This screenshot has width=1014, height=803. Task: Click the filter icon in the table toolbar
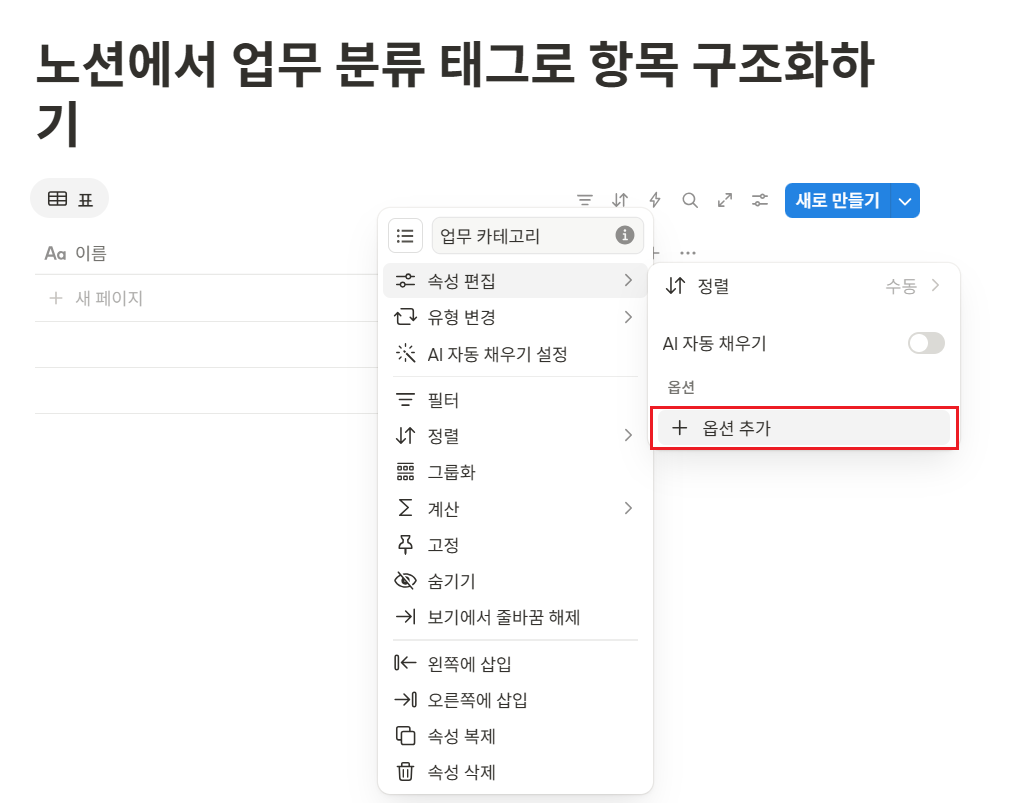(584, 199)
